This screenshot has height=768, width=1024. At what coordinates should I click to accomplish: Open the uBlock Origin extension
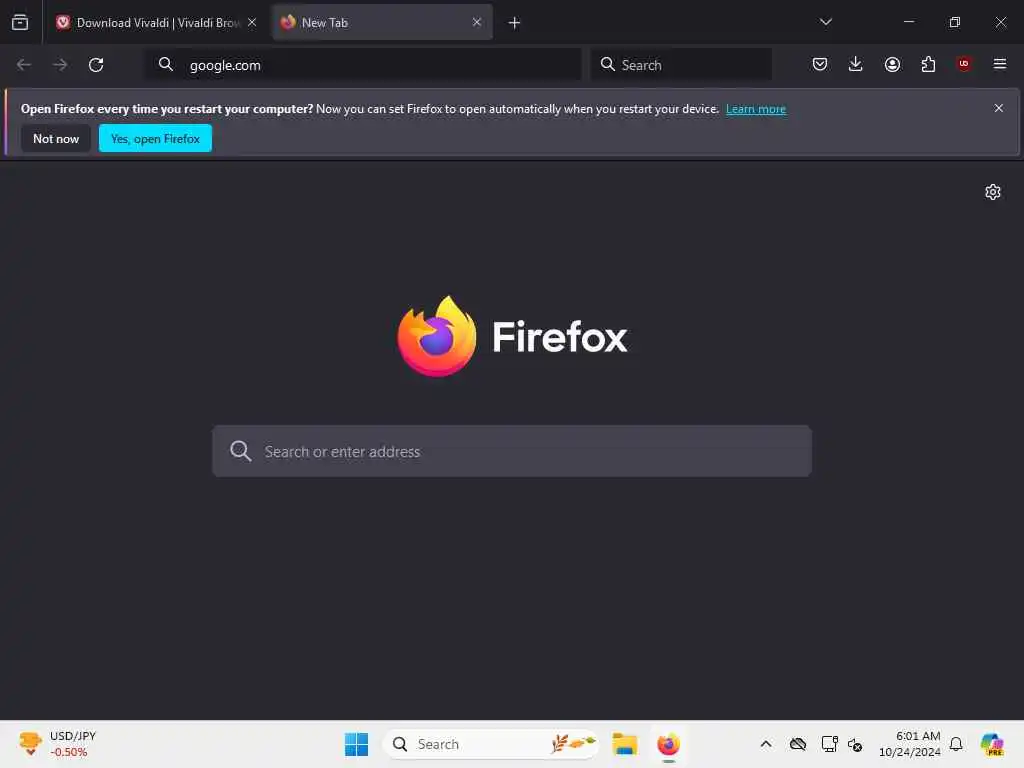pos(964,64)
